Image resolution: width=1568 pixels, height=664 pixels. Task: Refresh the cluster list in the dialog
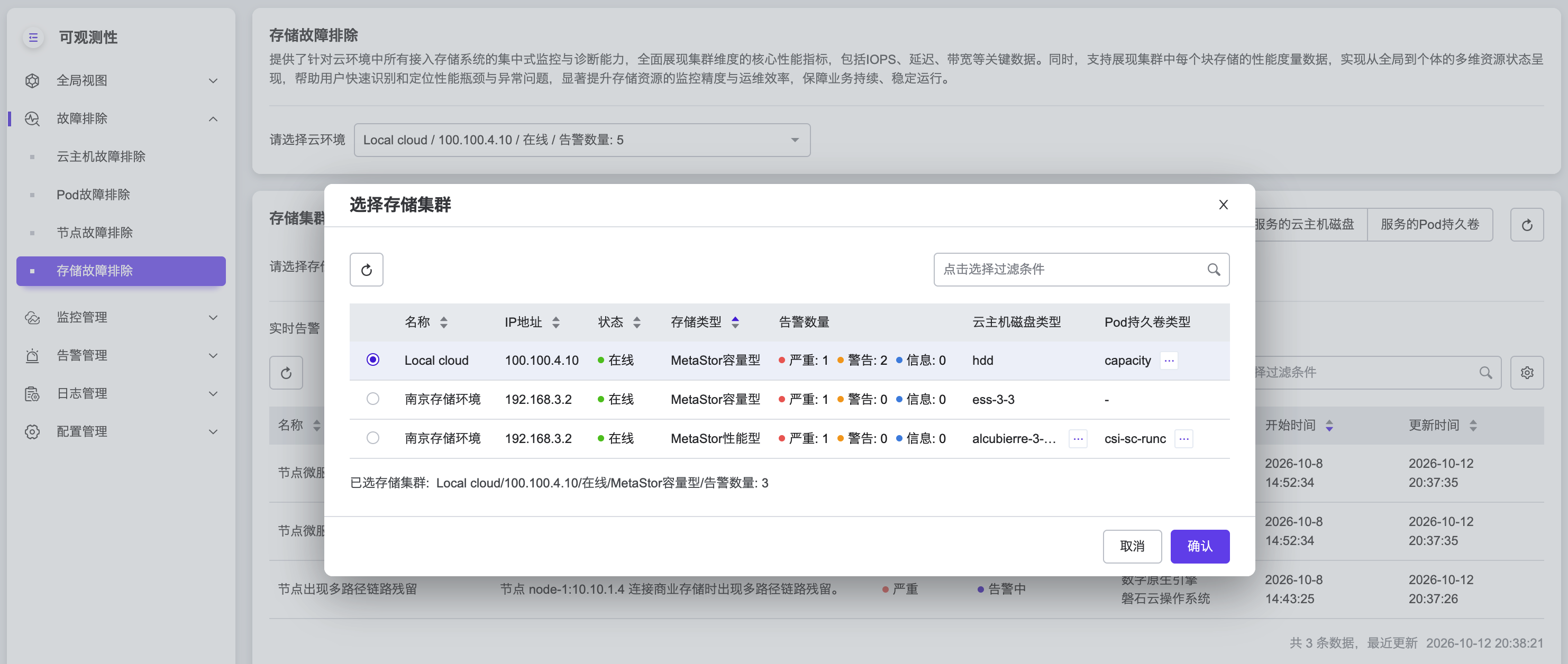point(367,270)
